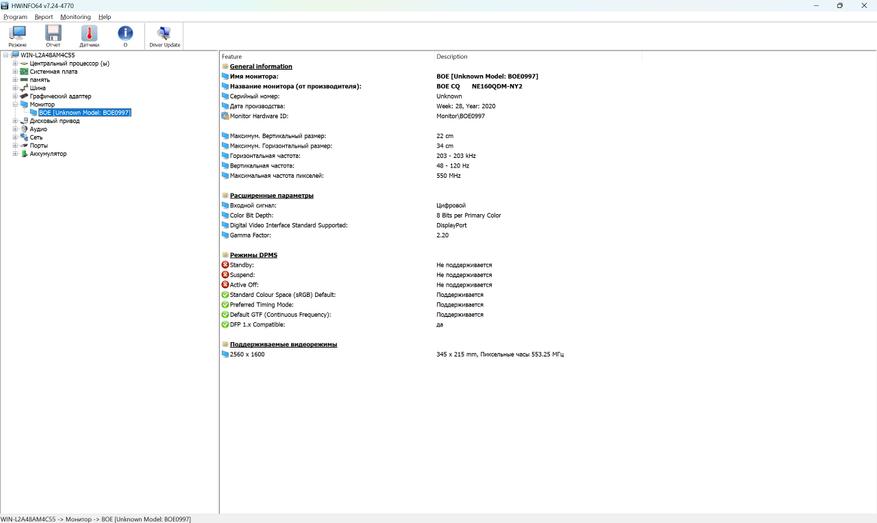This screenshot has height=523, width=877.
Task: Click the disk drive icon for Дисковый привод
Action: (24, 121)
